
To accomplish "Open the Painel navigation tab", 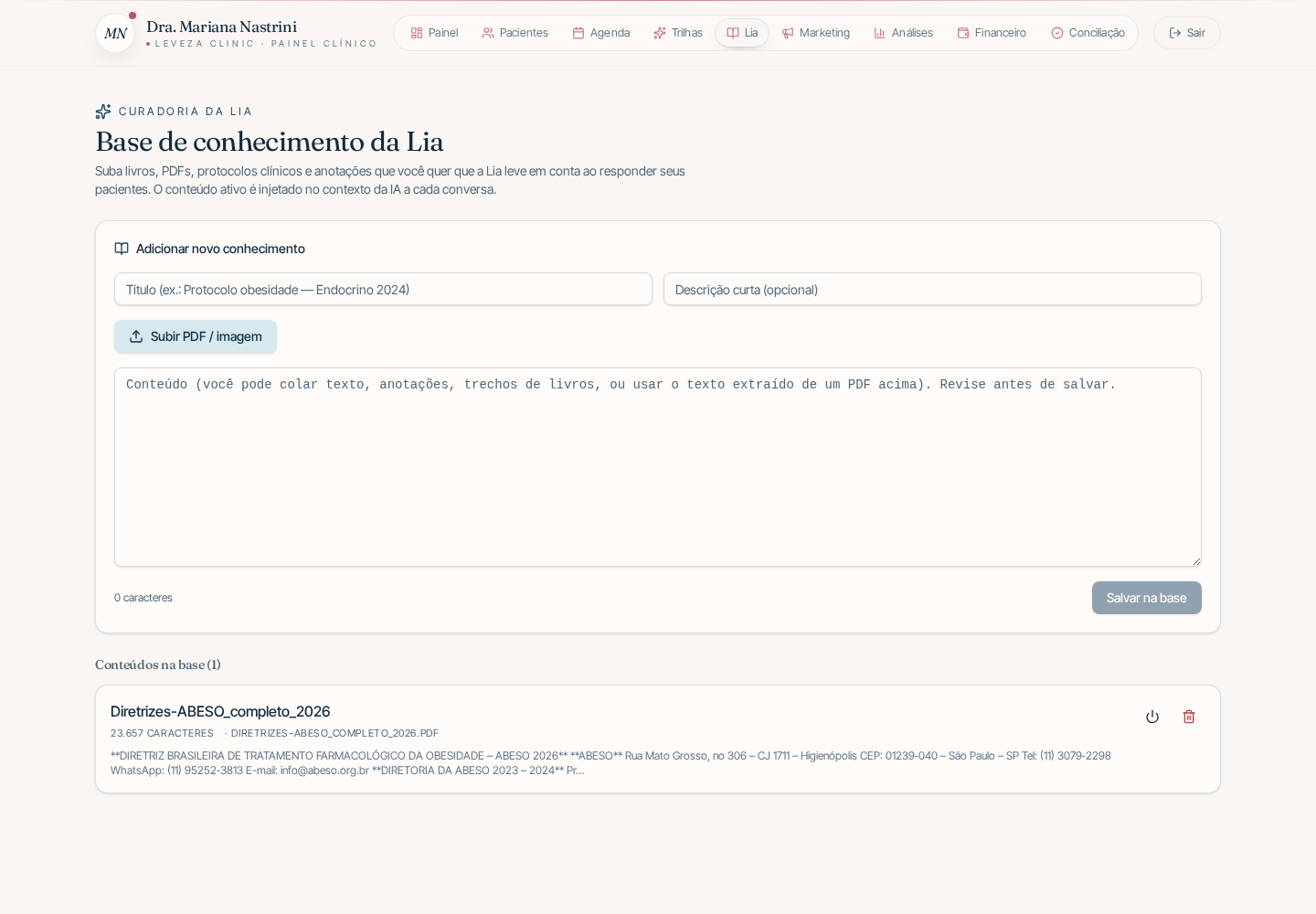I will tap(434, 33).
